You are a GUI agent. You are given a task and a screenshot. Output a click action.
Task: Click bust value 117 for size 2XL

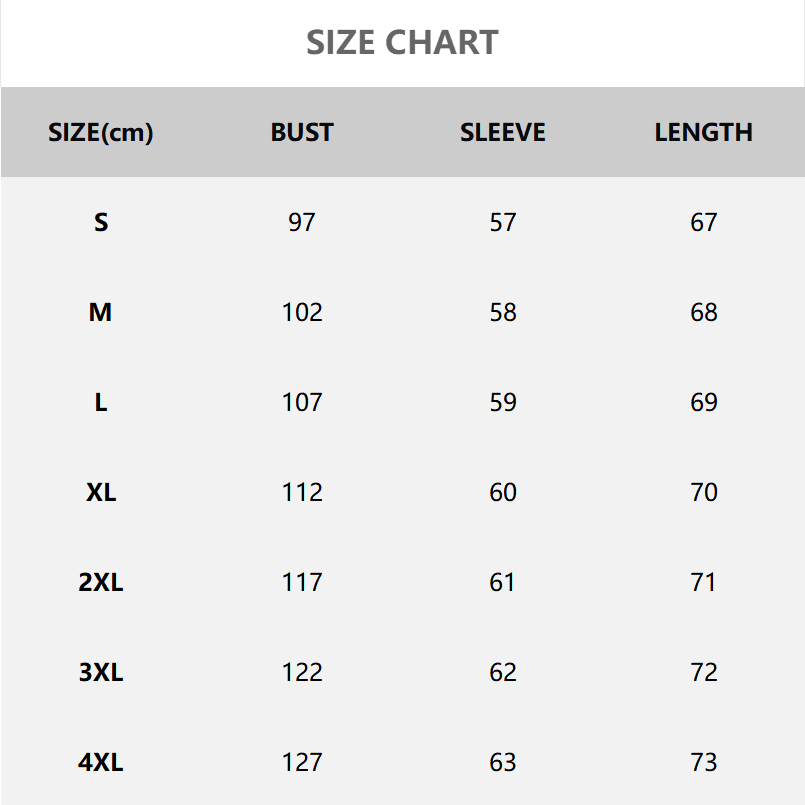[302, 582]
